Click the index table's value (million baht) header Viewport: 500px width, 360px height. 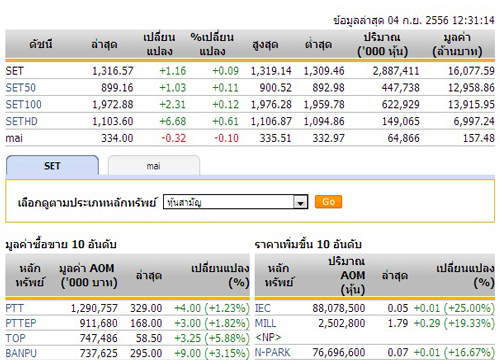point(457,44)
